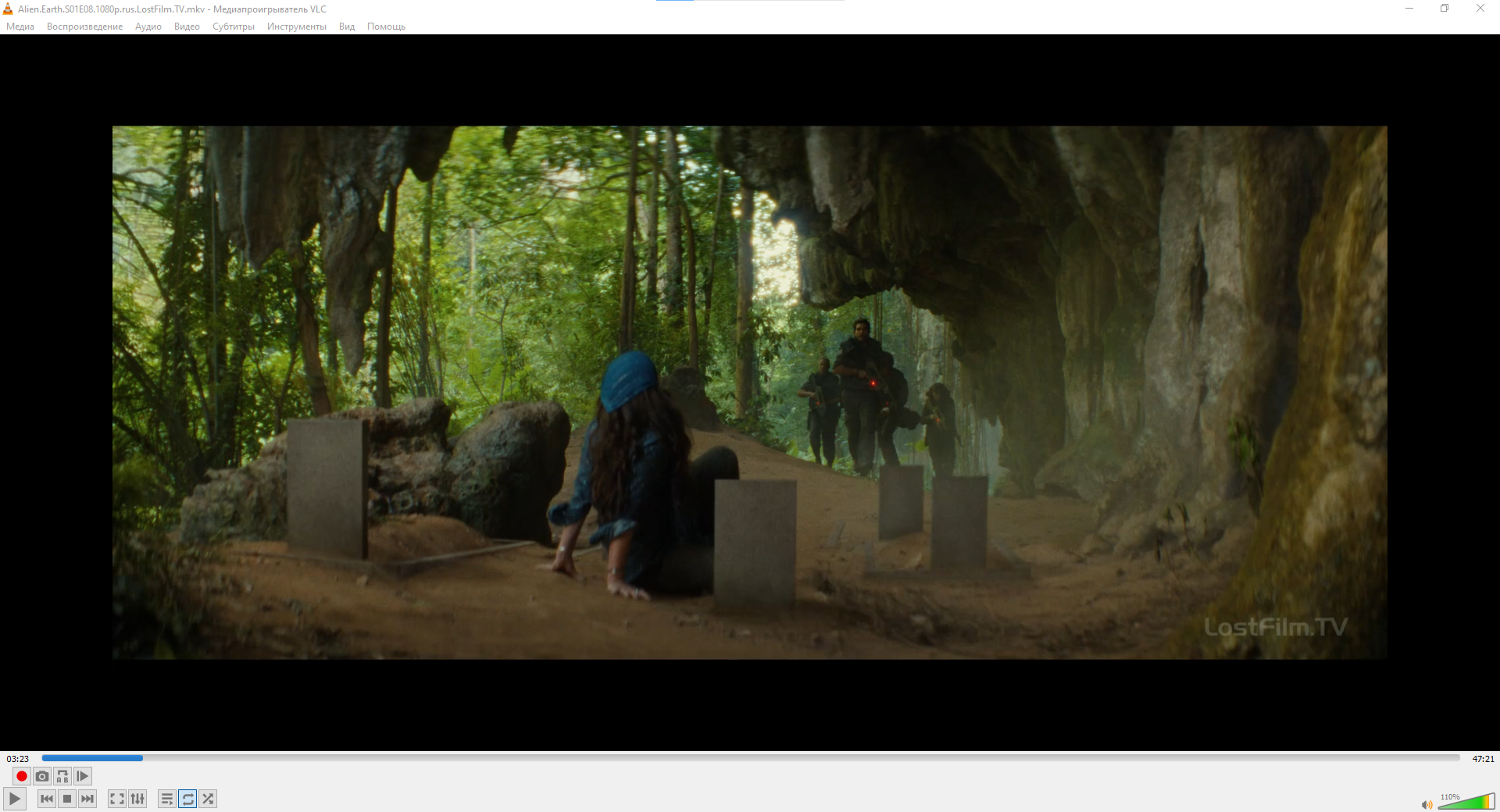This screenshot has height=812, width=1500.
Task: Take a snapshot with the camera icon
Action: [x=42, y=776]
